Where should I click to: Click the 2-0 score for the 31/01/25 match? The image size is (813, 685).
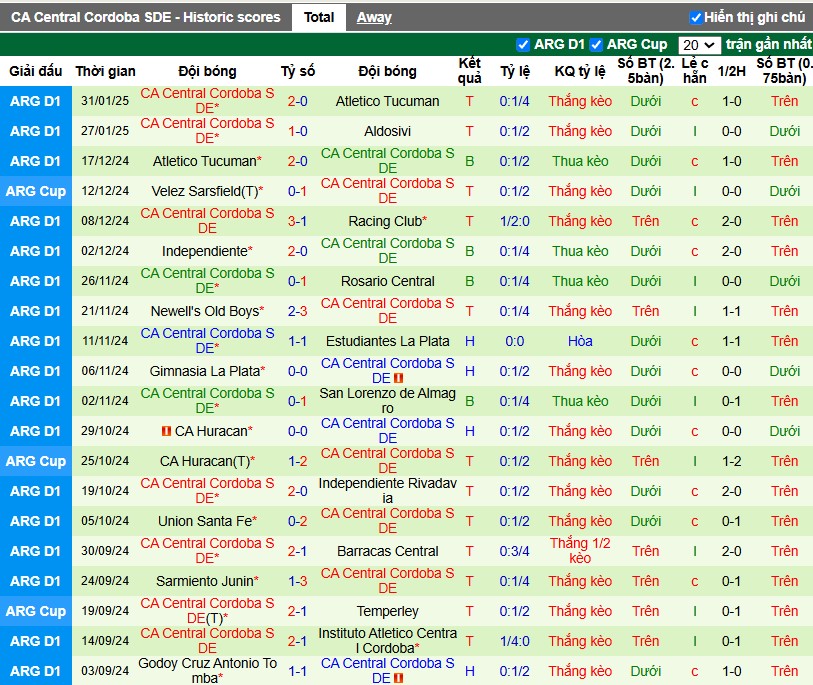(298, 101)
